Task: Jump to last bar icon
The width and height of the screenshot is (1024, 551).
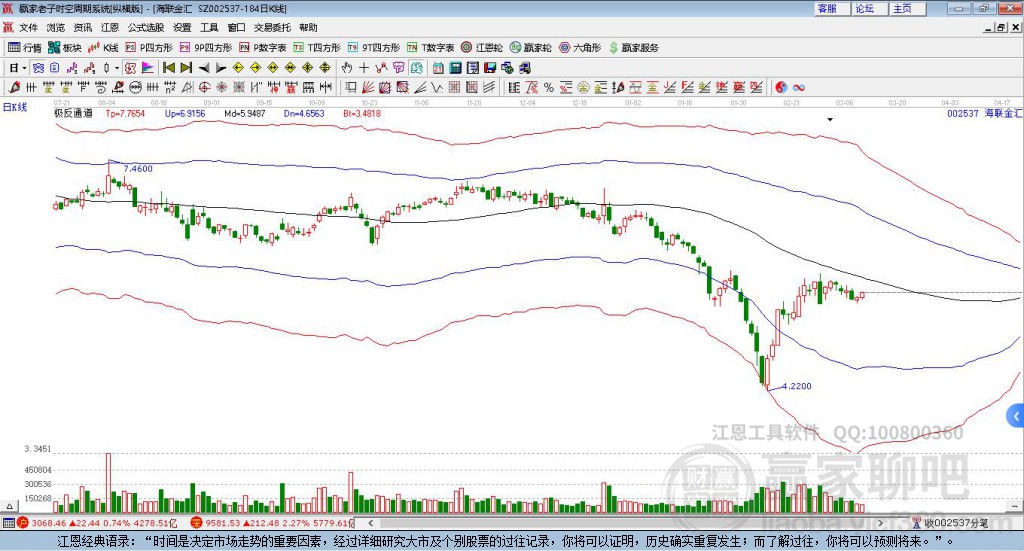Action: tap(186, 68)
